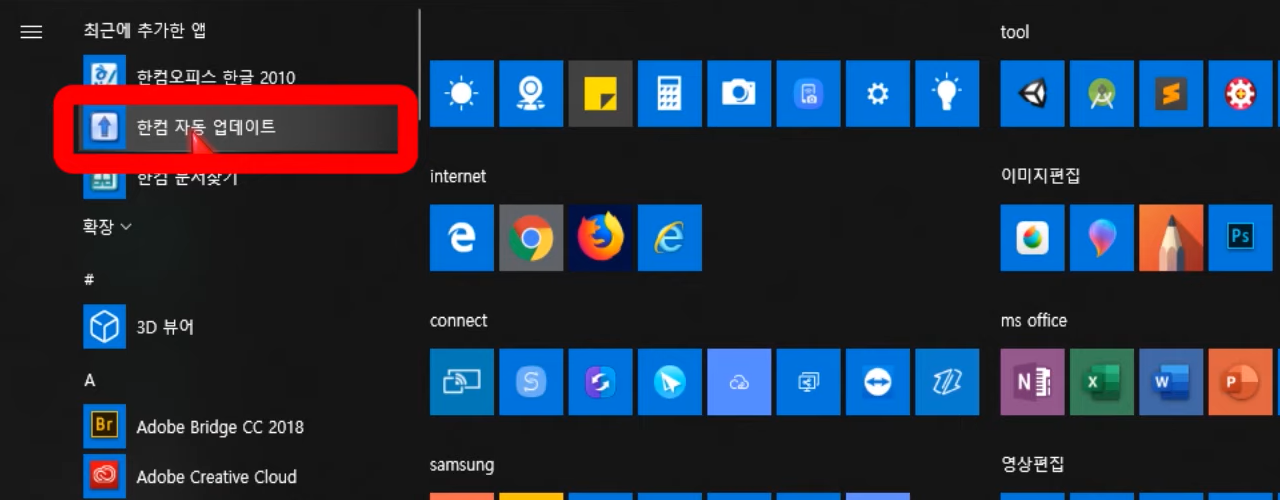This screenshot has width=1280, height=500.
Task: Launch PowerPoint tile
Action: click(x=1240, y=382)
